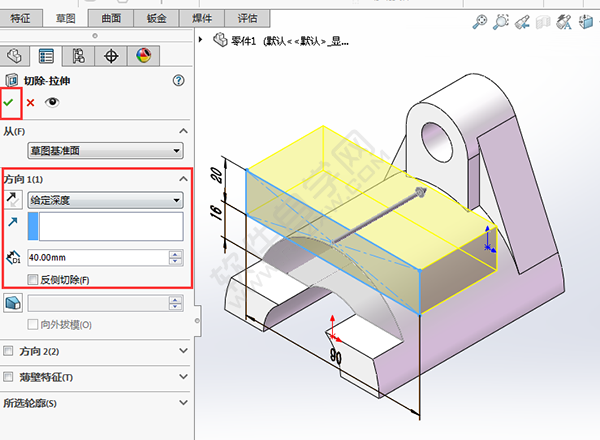Collapse the 从(F) section
The image size is (600, 440).
[x=183, y=131]
